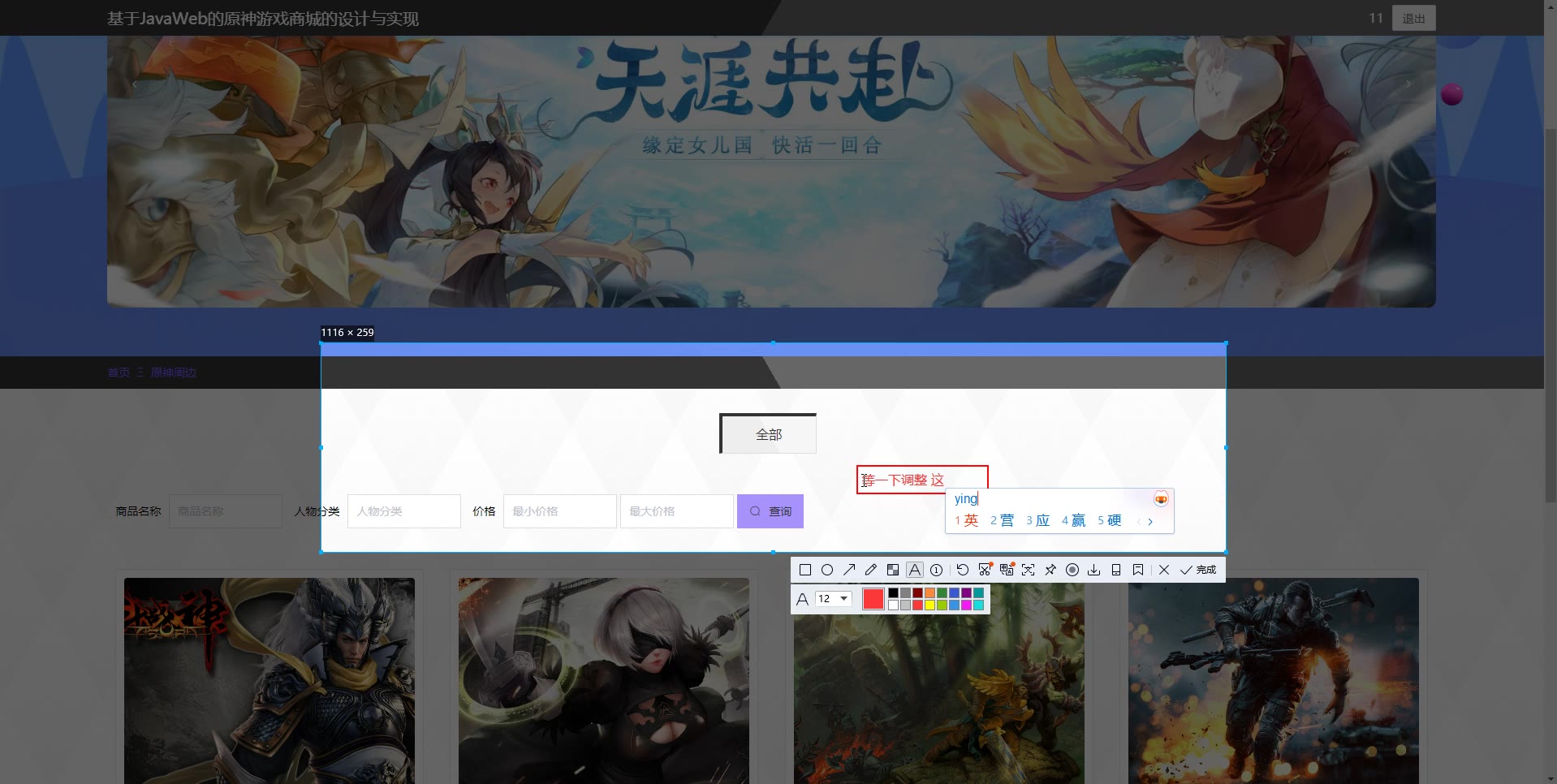The width and height of the screenshot is (1557, 784).
Task: Select the mosaic blur tool
Action: click(893, 570)
